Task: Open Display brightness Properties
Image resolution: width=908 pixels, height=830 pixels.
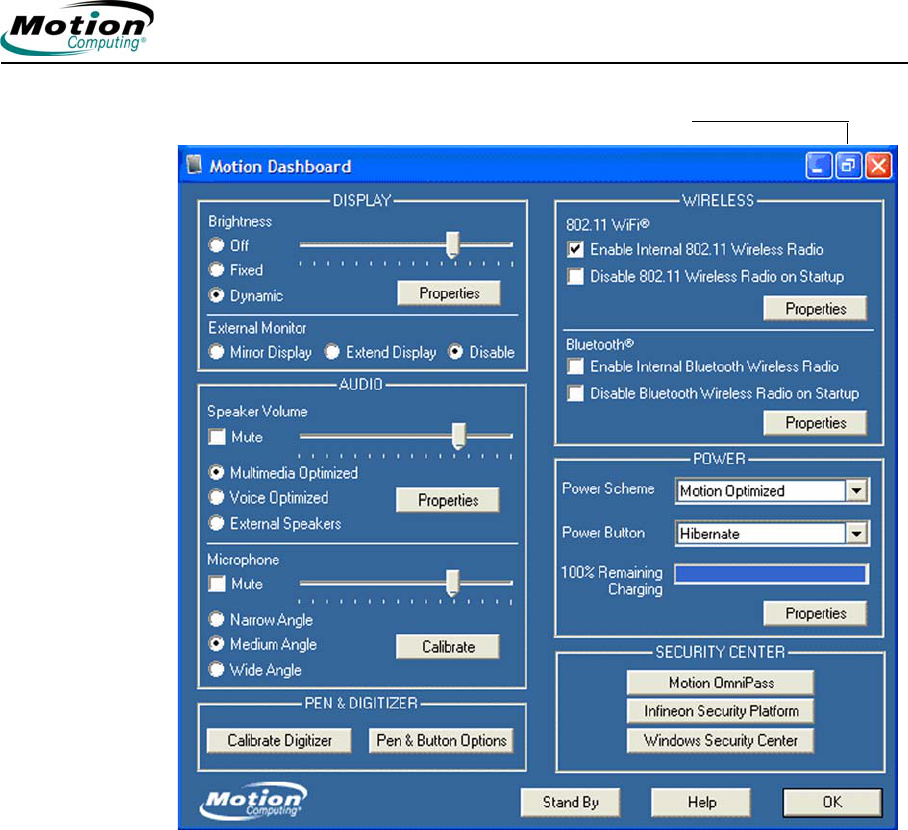Action: point(449,293)
